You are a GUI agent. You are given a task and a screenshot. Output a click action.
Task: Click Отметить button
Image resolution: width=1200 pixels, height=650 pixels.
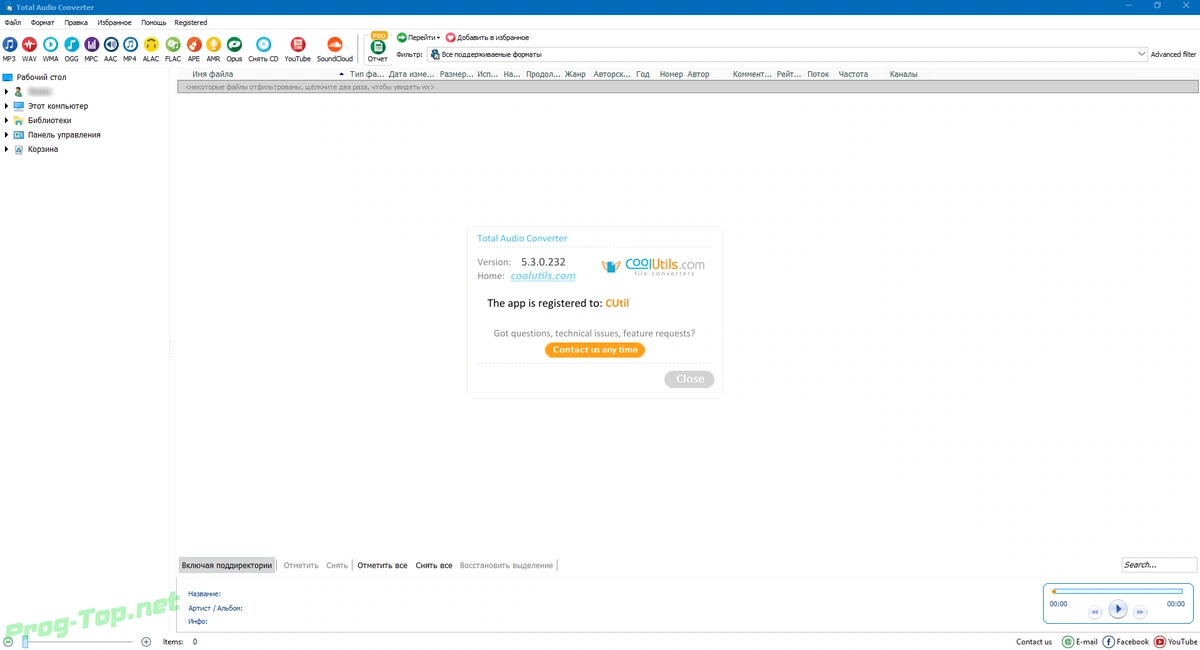301,565
